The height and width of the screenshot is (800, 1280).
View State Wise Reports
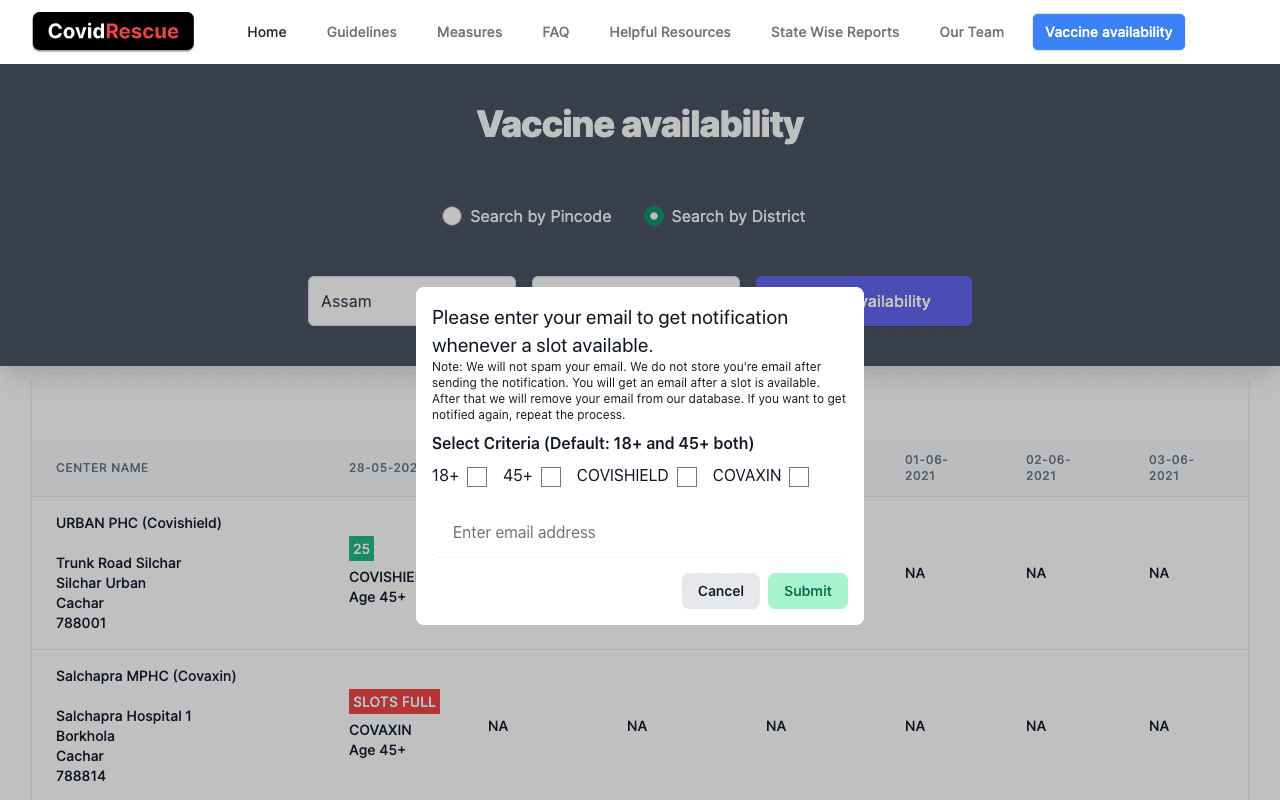point(835,32)
